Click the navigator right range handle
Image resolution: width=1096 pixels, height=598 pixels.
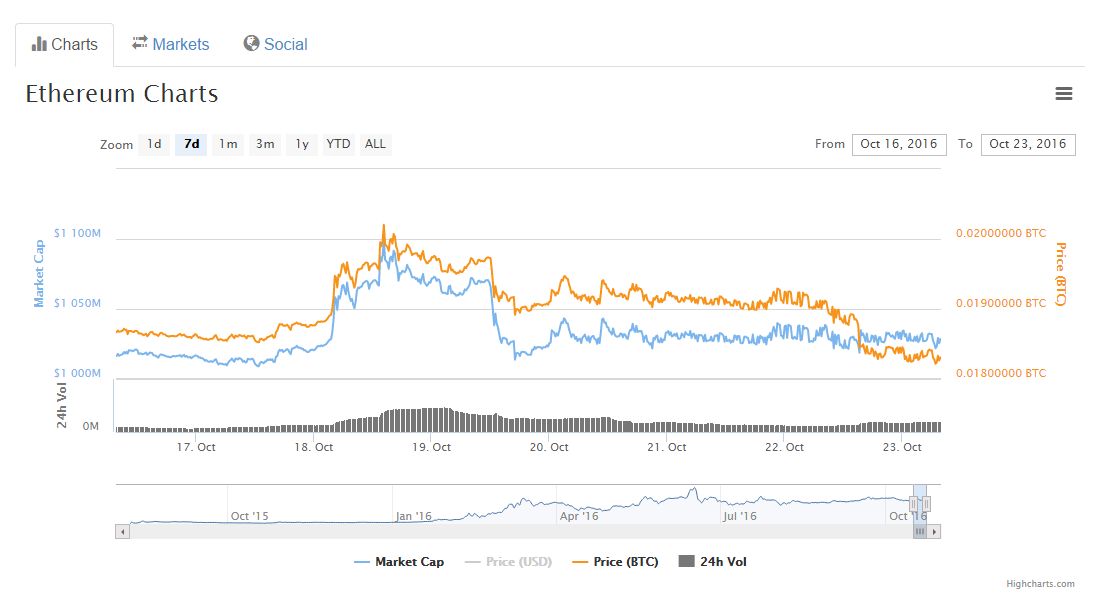pyautogui.click(x=927, y=504)
